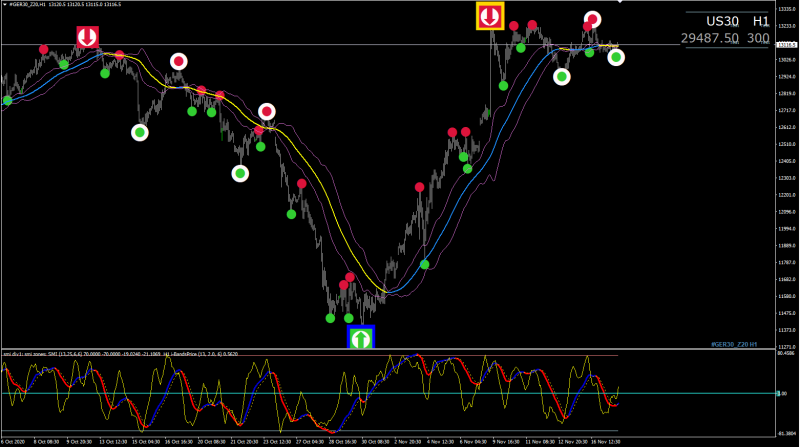Select the US30 symbol label

722,21
